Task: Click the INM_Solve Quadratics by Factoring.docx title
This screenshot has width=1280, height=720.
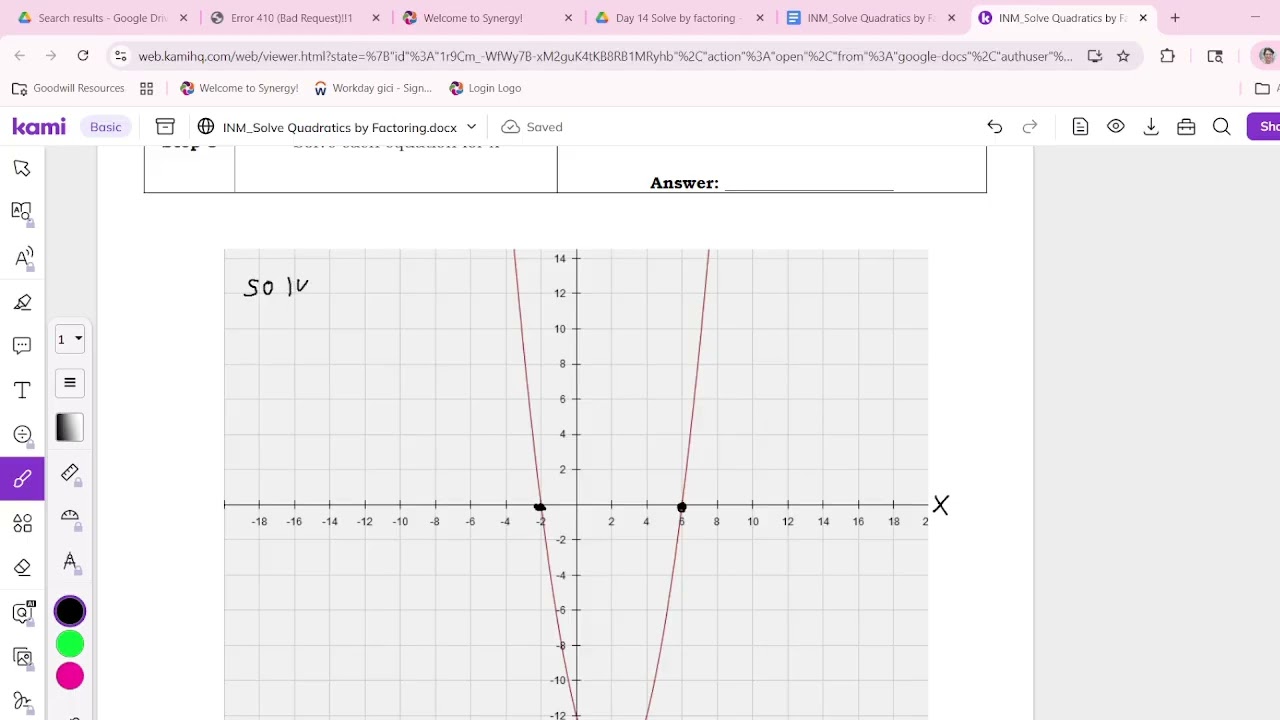Action: point(340,128)
